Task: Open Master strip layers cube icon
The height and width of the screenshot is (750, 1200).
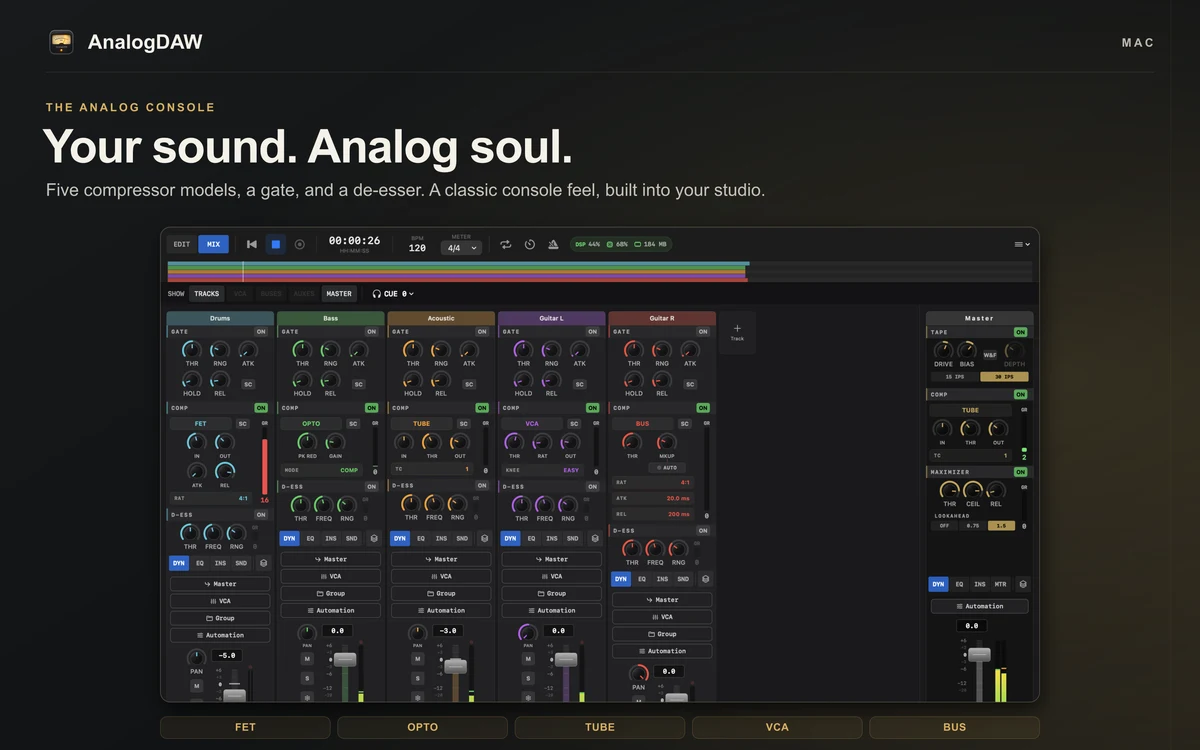Action: pos(1022,584)
